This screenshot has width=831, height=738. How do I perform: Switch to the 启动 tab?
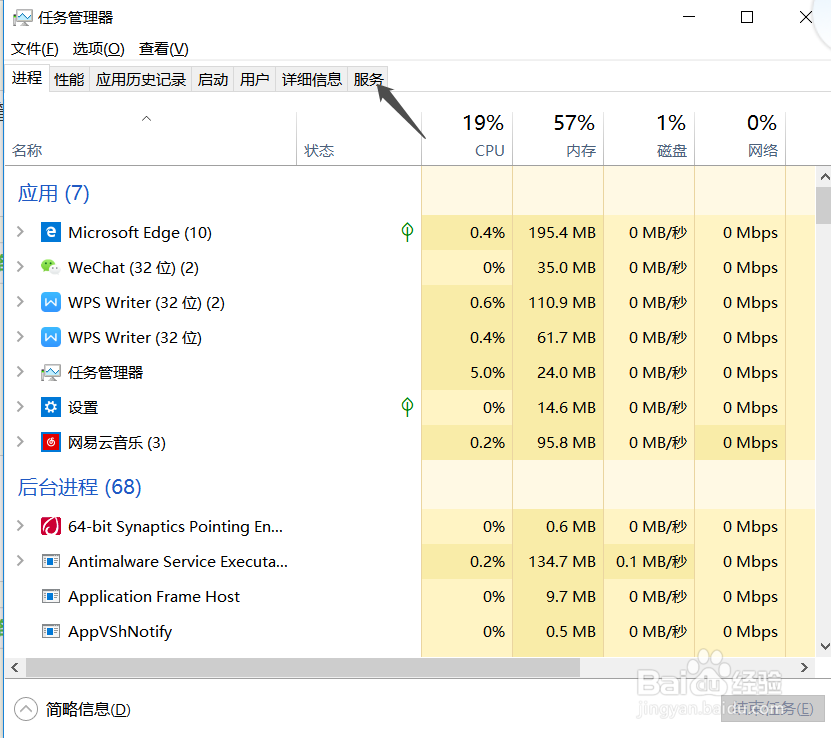tap(213, 79)
